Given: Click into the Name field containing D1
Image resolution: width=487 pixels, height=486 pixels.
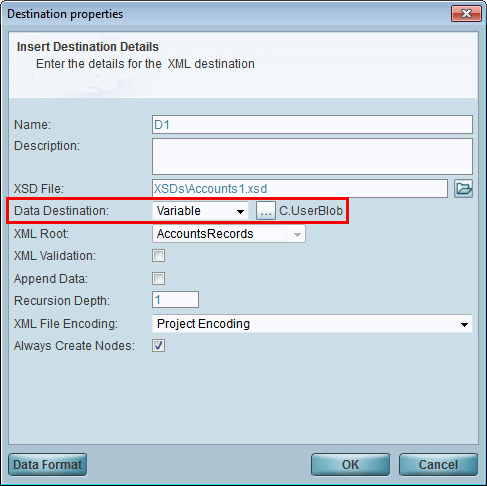Looking at the screenshot, I should (312, 125).
